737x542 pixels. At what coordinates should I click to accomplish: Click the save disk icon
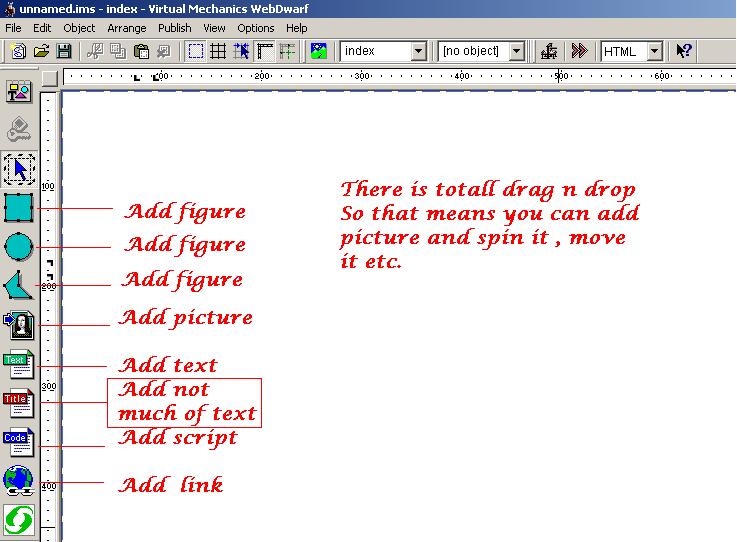(x=64, y=51)
